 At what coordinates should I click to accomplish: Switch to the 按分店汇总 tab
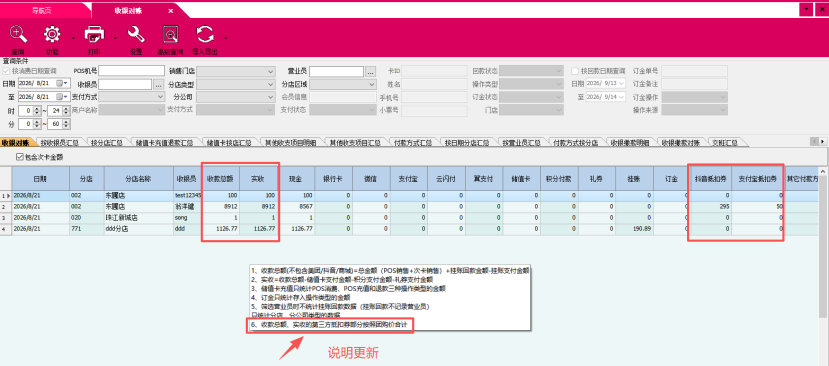[x=107, y=143]
